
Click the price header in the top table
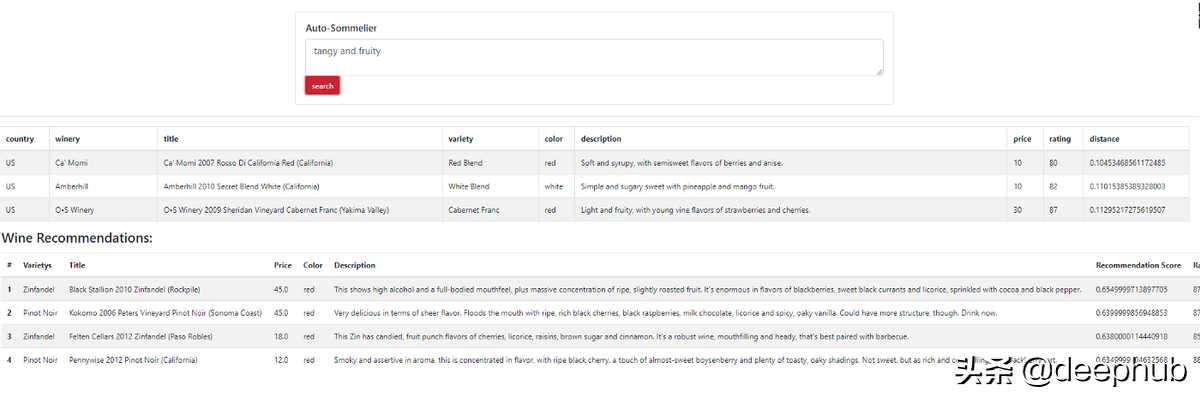[x=1022, y=139]
